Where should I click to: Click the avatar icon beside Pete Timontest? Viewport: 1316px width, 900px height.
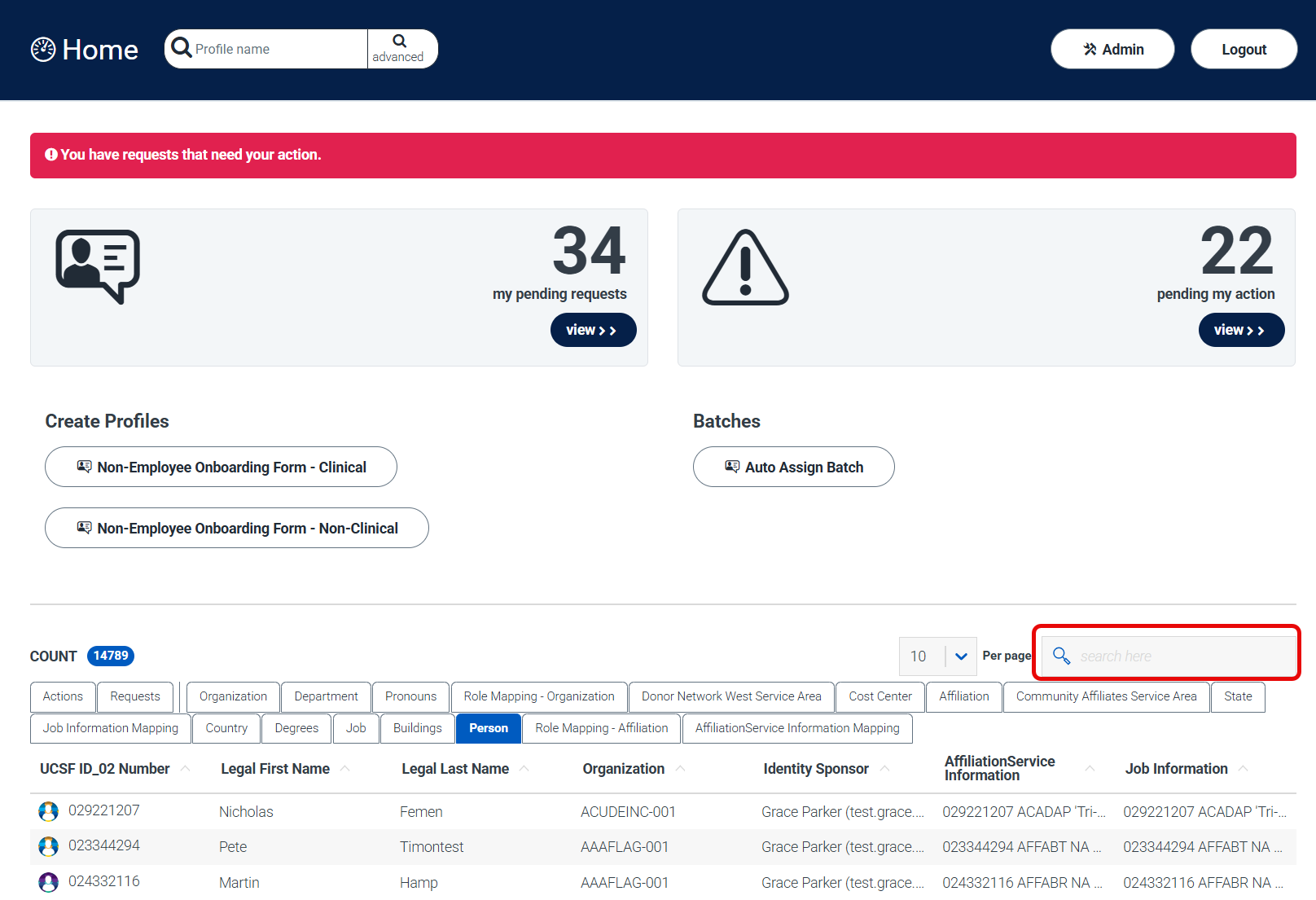coord(49,846)
